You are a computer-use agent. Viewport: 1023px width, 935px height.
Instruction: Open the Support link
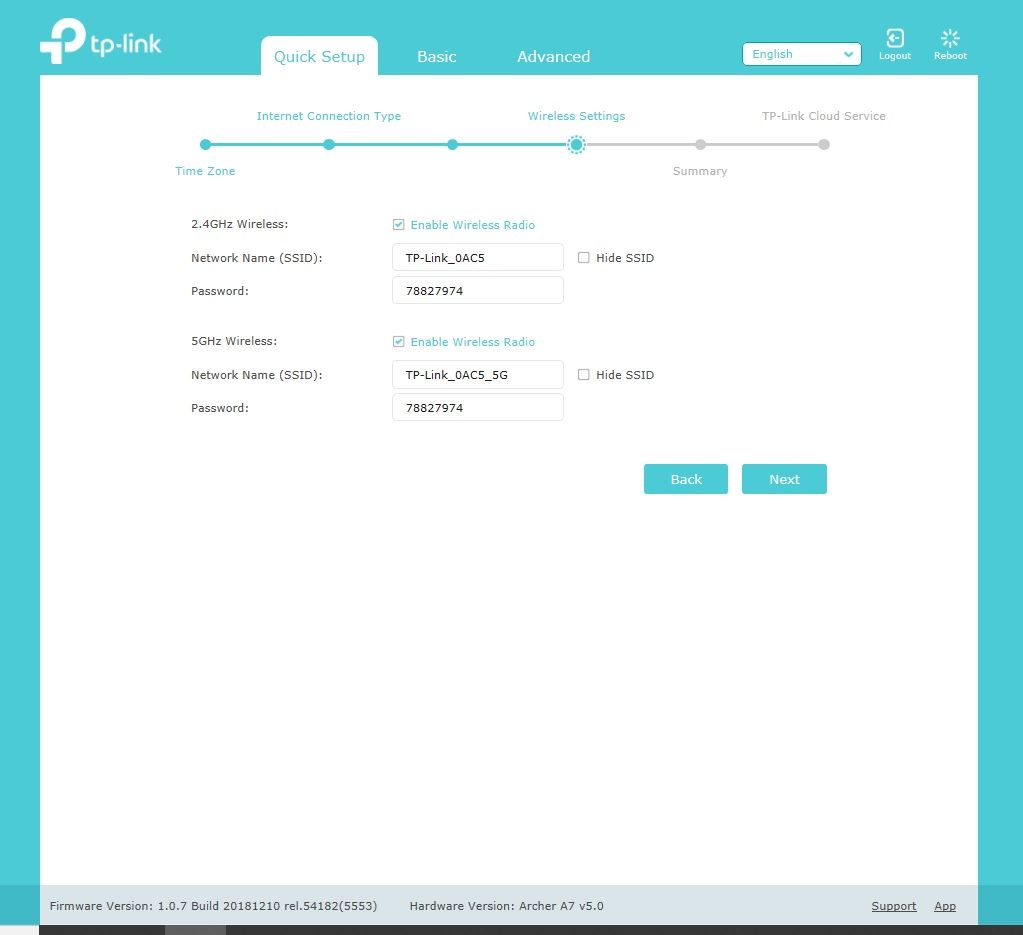click(x=893, y=905)
